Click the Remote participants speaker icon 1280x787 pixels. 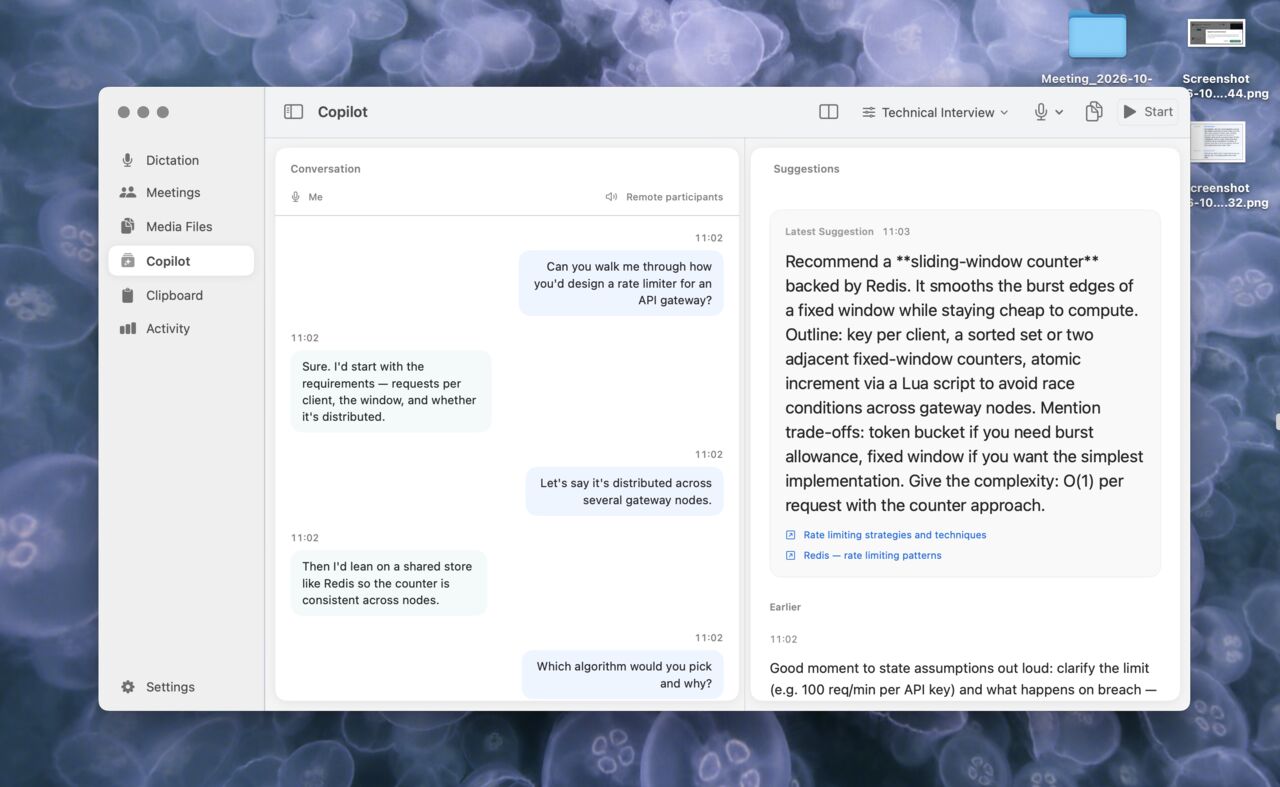611,197
